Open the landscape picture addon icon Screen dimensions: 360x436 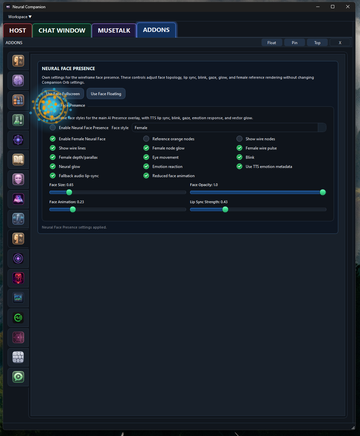tap(18, 298)
